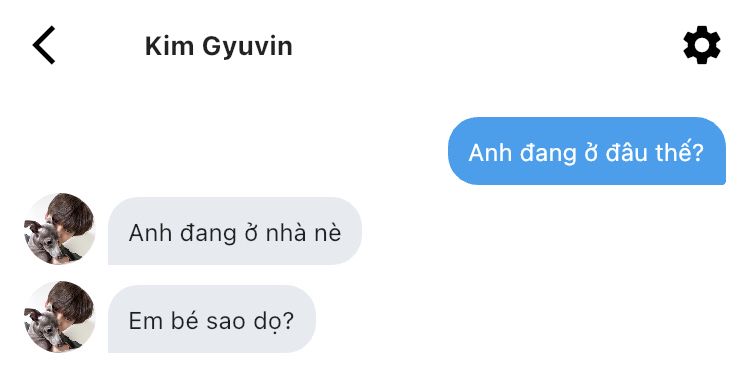
Task: Choose the first received message from Kim Gyuvin
Action: tap(235, 231)
